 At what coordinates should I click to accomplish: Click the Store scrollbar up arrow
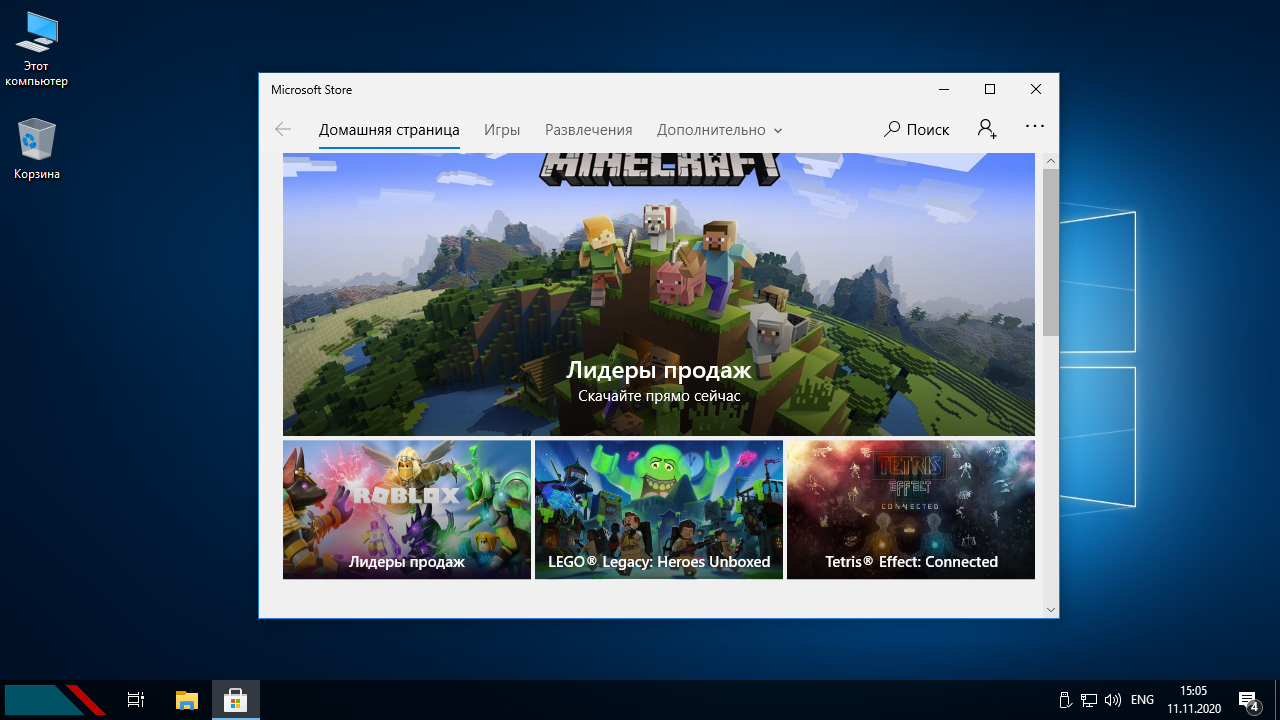[x=1050, y=161]
